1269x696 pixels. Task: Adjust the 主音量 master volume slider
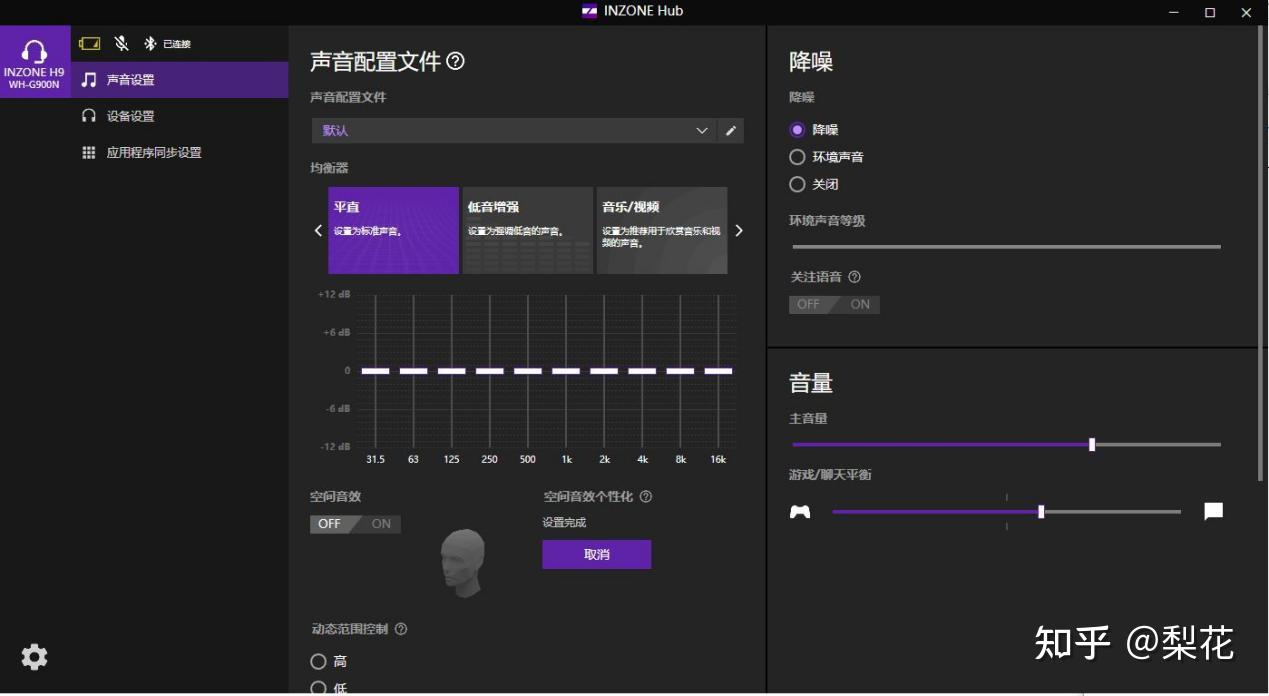(x=1092, y=445)
